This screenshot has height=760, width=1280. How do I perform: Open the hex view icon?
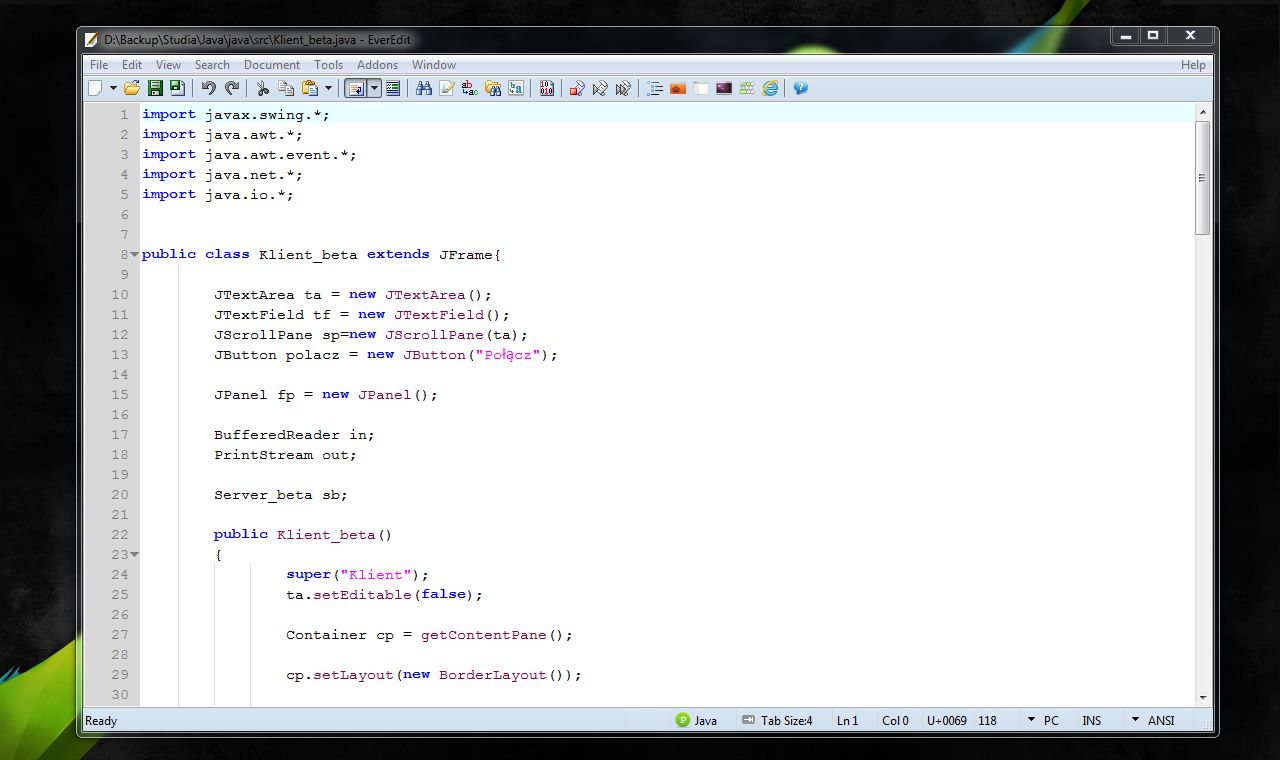coord(547,88)
